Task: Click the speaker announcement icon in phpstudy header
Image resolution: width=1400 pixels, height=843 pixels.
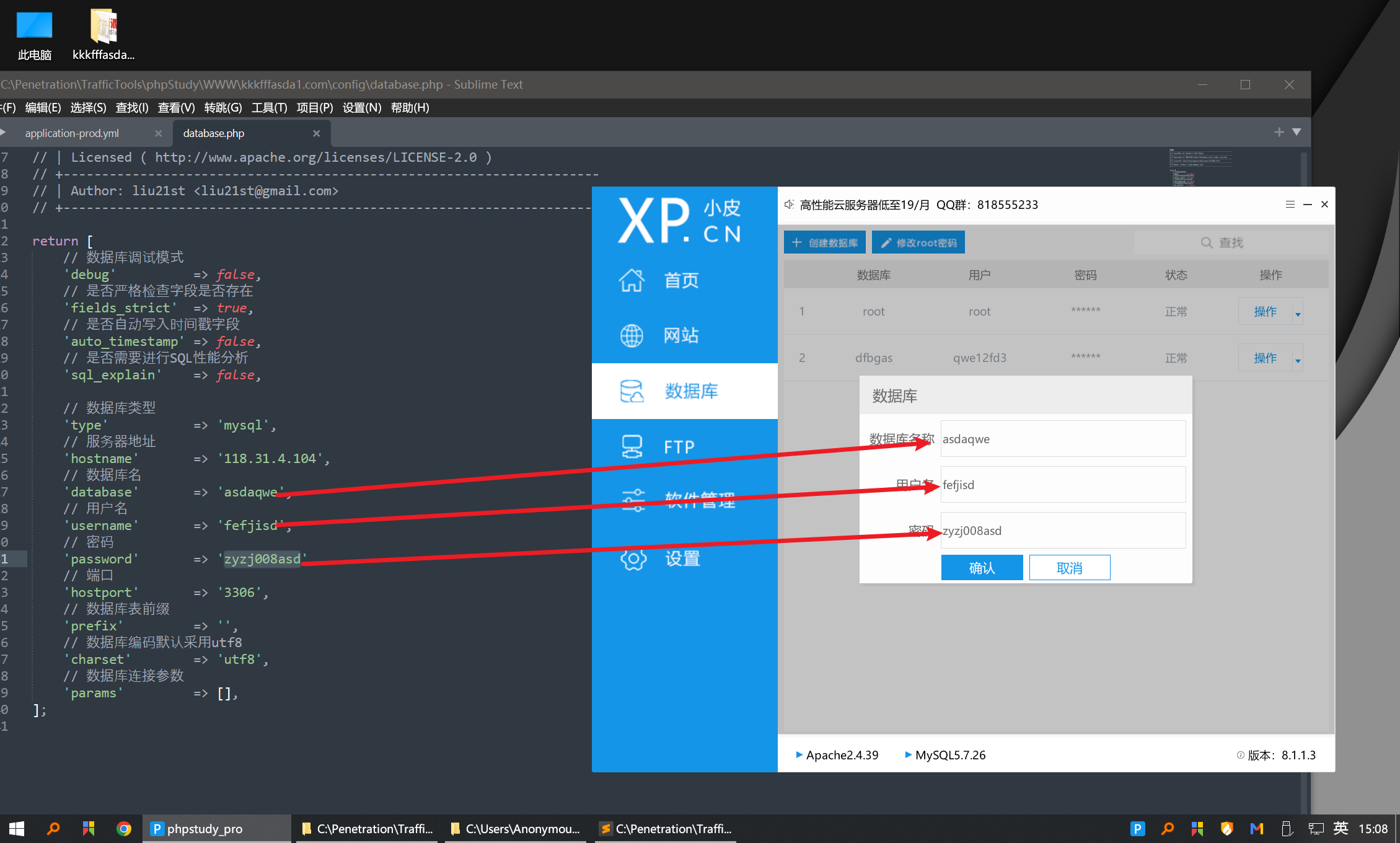Action: [789, 205]
